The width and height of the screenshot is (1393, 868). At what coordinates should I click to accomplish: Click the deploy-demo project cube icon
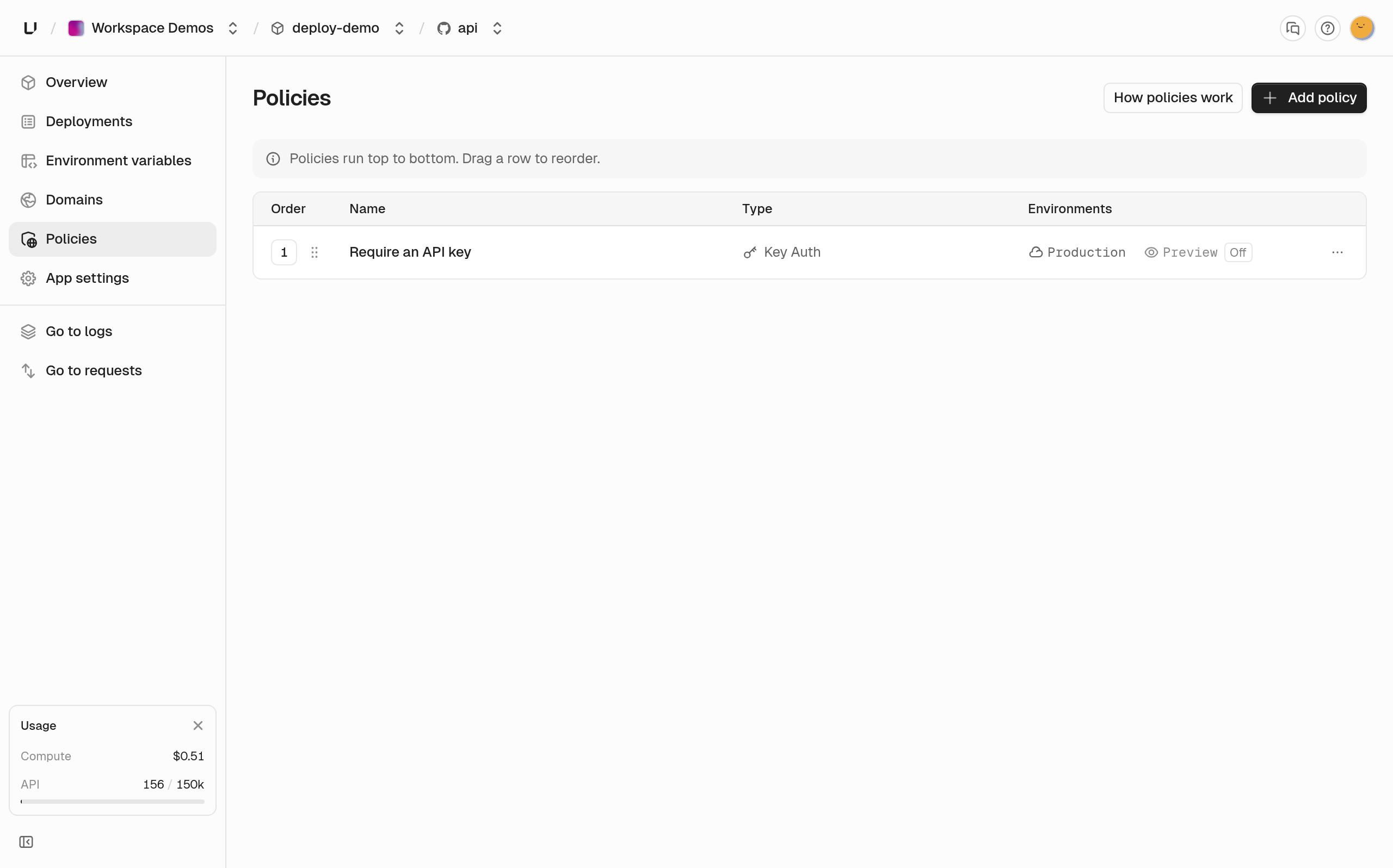(x=278, y=28)
